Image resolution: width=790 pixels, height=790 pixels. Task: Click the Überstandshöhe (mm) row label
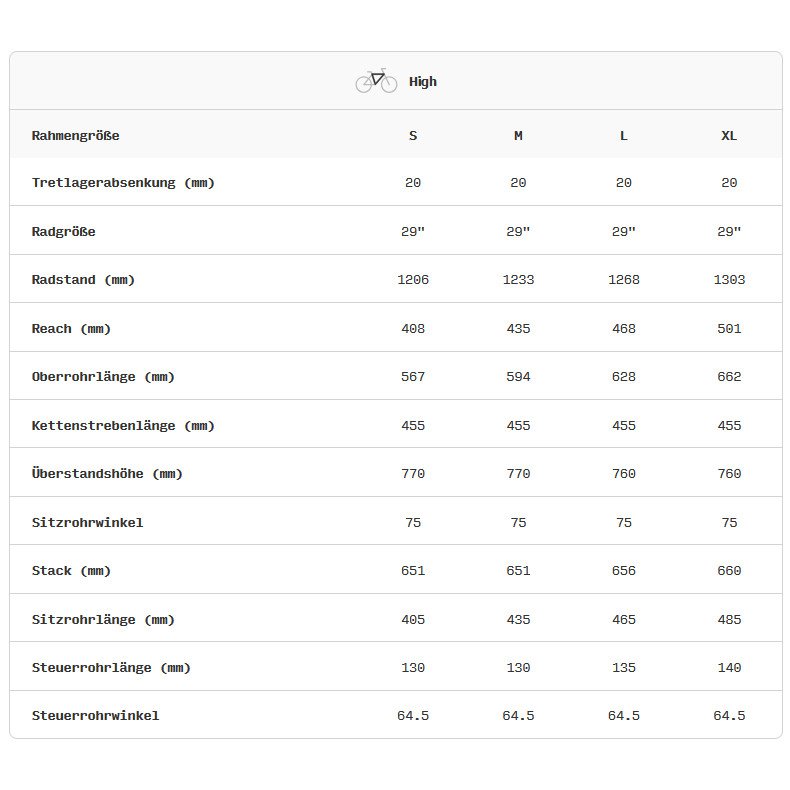(x=107, y=474)
